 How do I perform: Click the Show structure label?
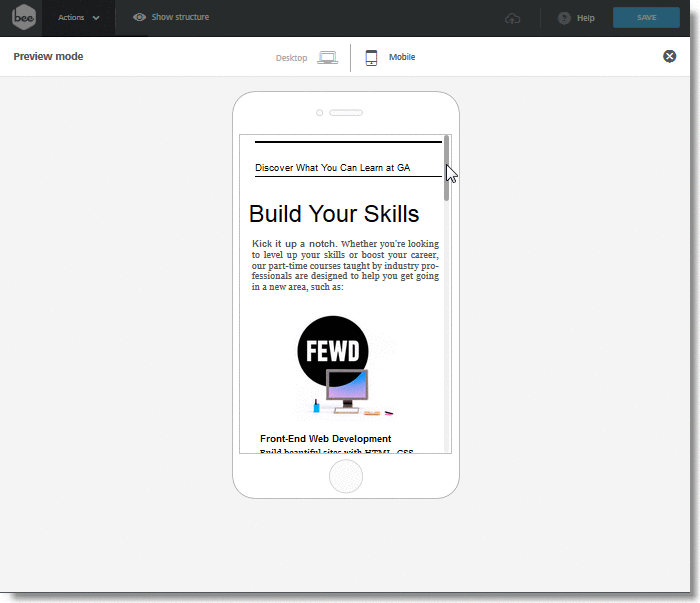click(x=180, y=18)
